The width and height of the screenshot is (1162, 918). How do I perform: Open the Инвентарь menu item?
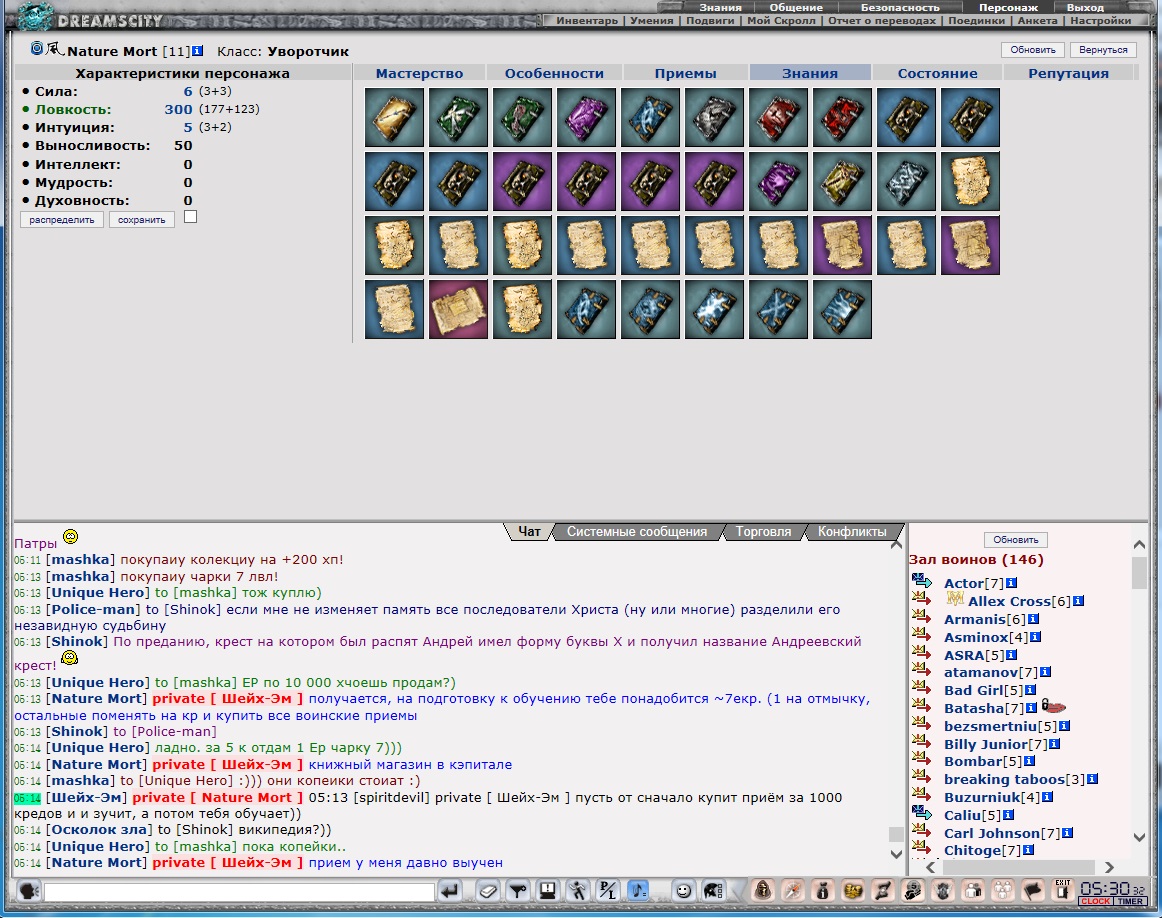point(587,21)
